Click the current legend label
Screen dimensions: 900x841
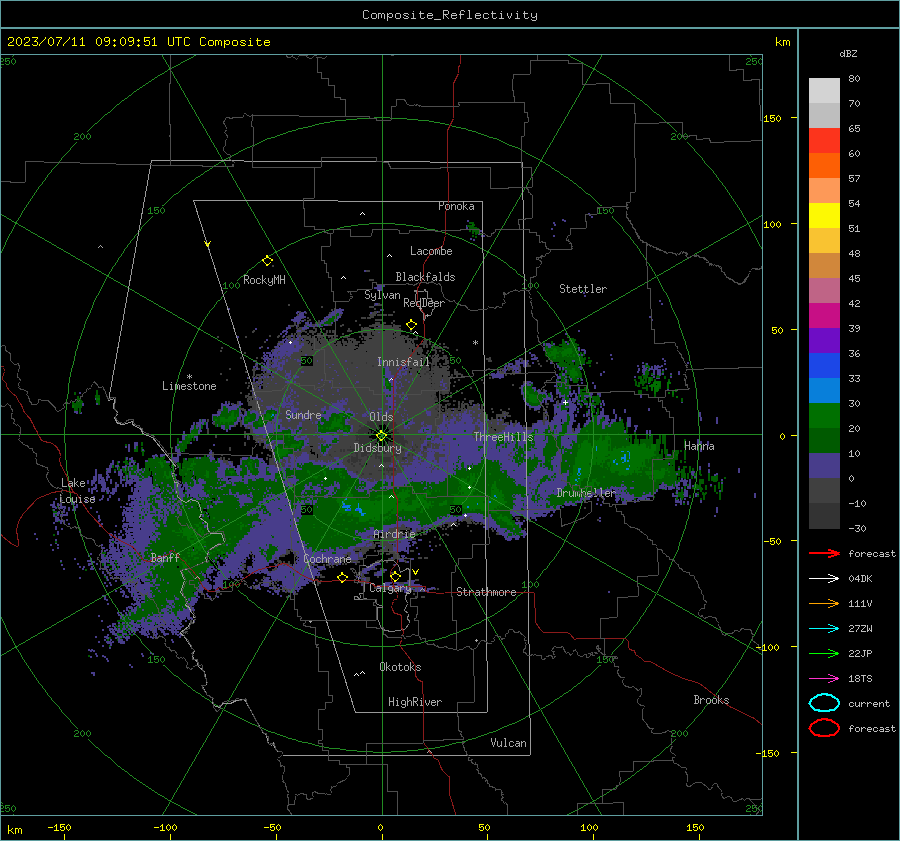(869, 703)
